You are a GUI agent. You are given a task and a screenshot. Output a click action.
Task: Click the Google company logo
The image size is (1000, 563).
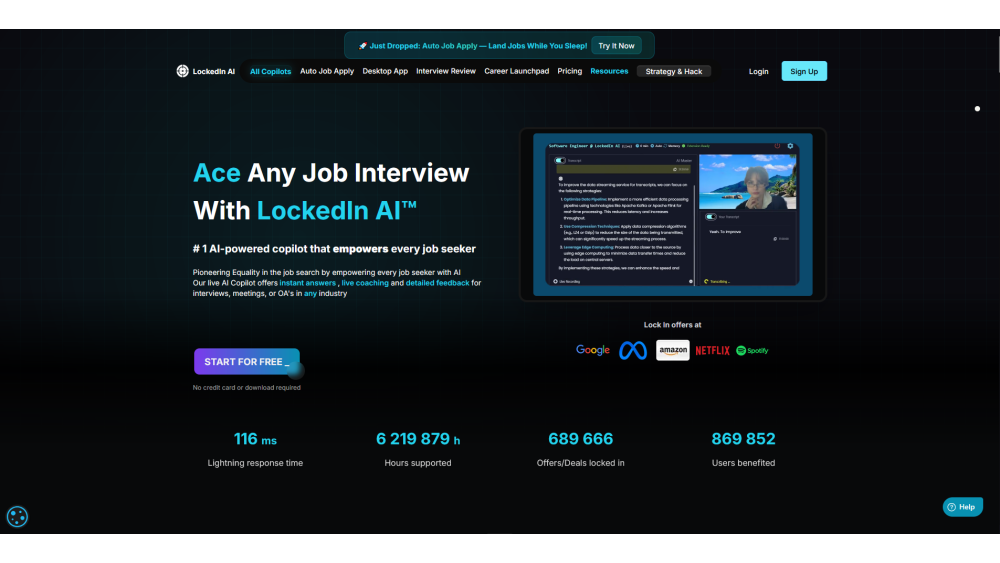pyautogui.click(x=593, y=350)
